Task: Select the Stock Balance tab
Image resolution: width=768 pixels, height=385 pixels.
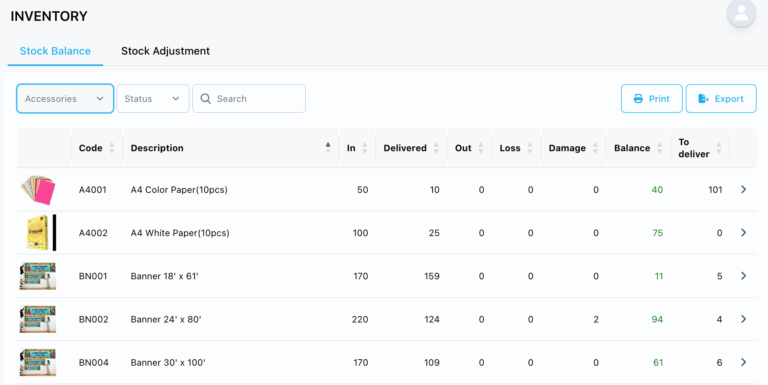Action: (55, 51)
